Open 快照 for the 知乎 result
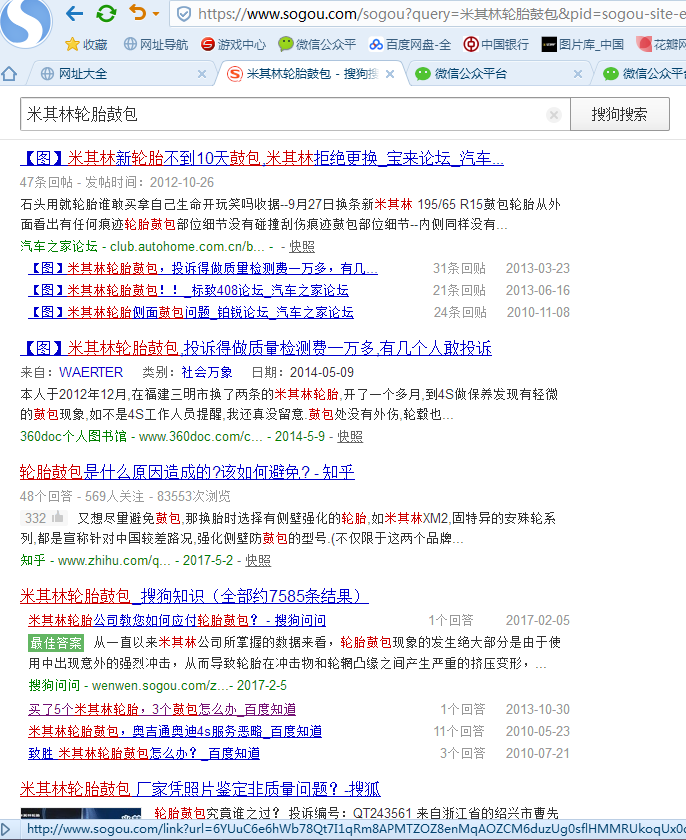The image size is (686, 840). [258, 561]
